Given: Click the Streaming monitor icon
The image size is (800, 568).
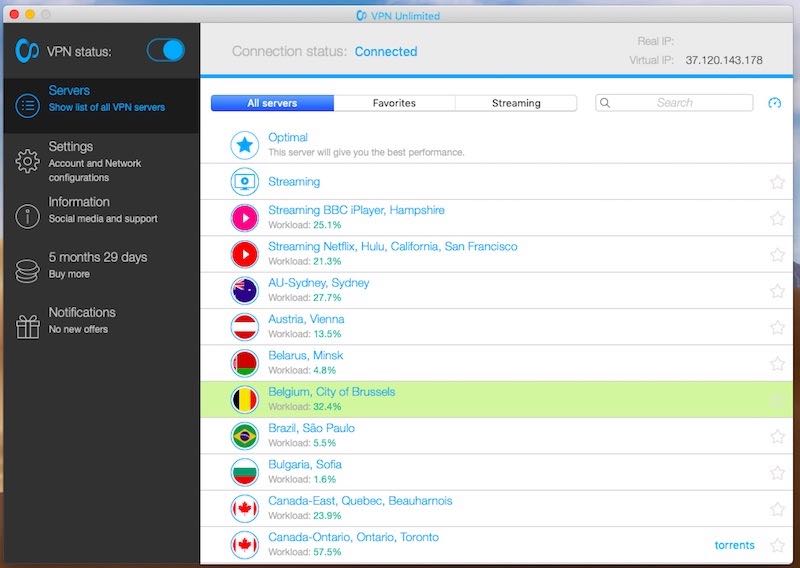Looking at the screenshot, I should [x=245, y=182].
